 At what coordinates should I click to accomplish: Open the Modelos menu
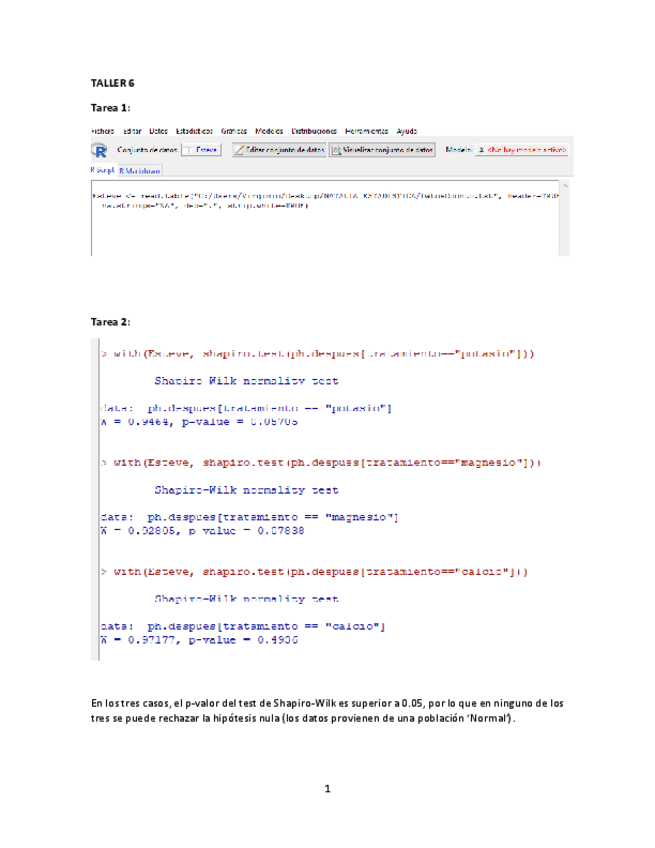(269, 131)
